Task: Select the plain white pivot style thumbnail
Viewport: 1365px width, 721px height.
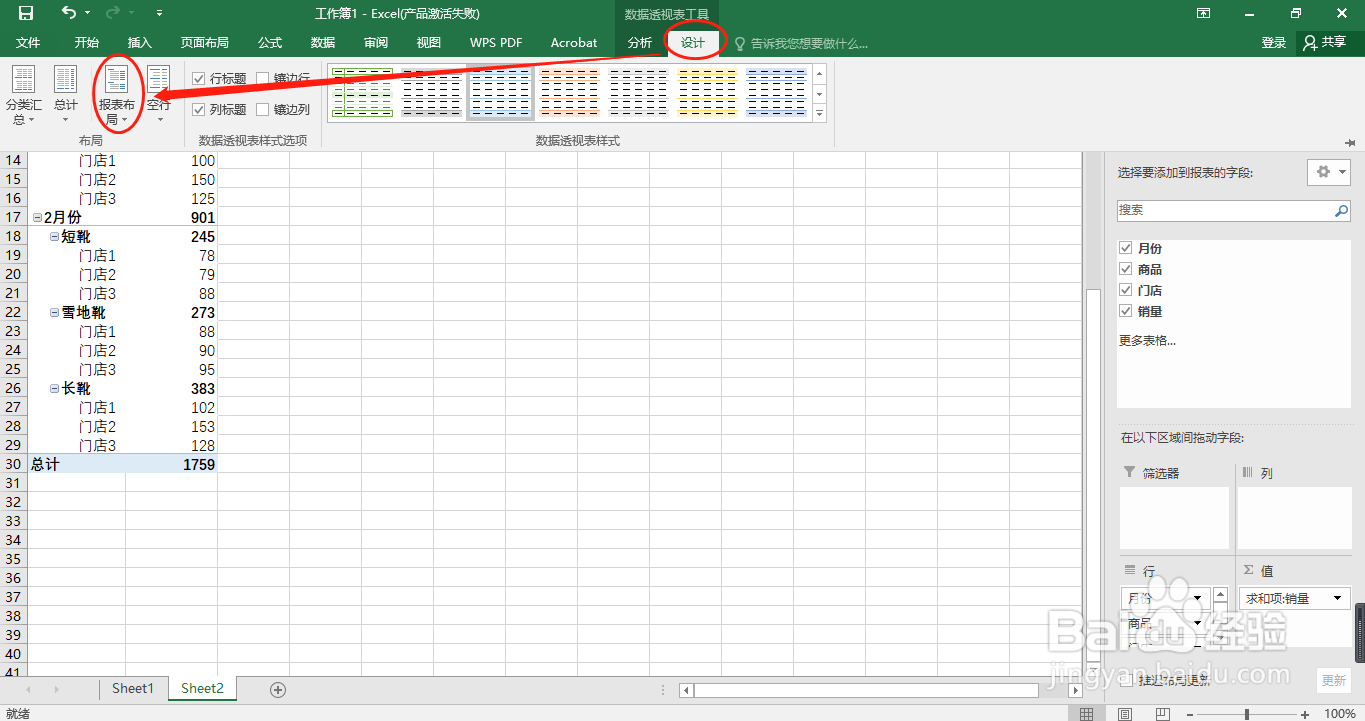Action: [639, 93]
